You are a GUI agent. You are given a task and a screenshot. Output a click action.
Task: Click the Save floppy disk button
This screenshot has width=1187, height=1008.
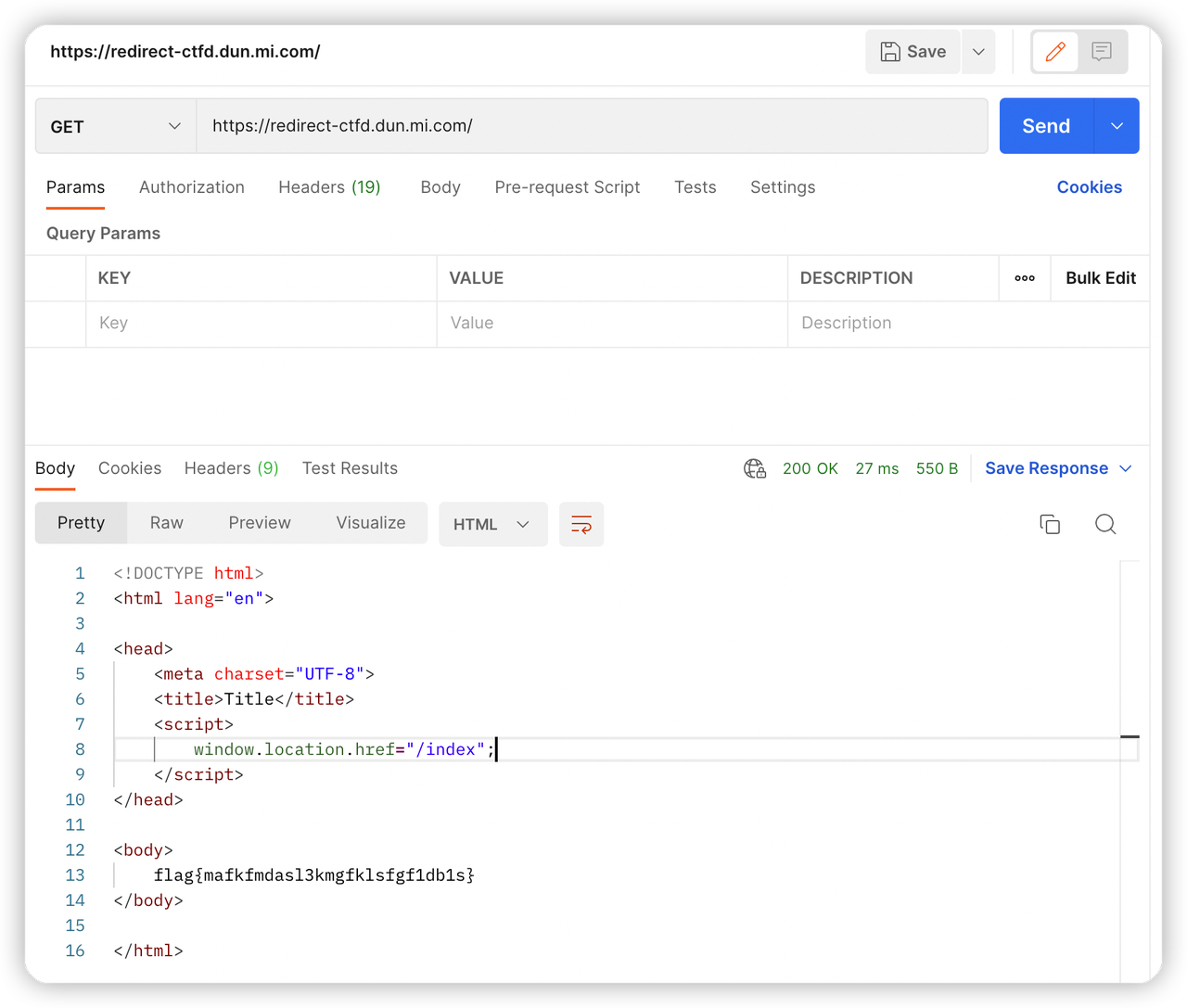(913, 52)
